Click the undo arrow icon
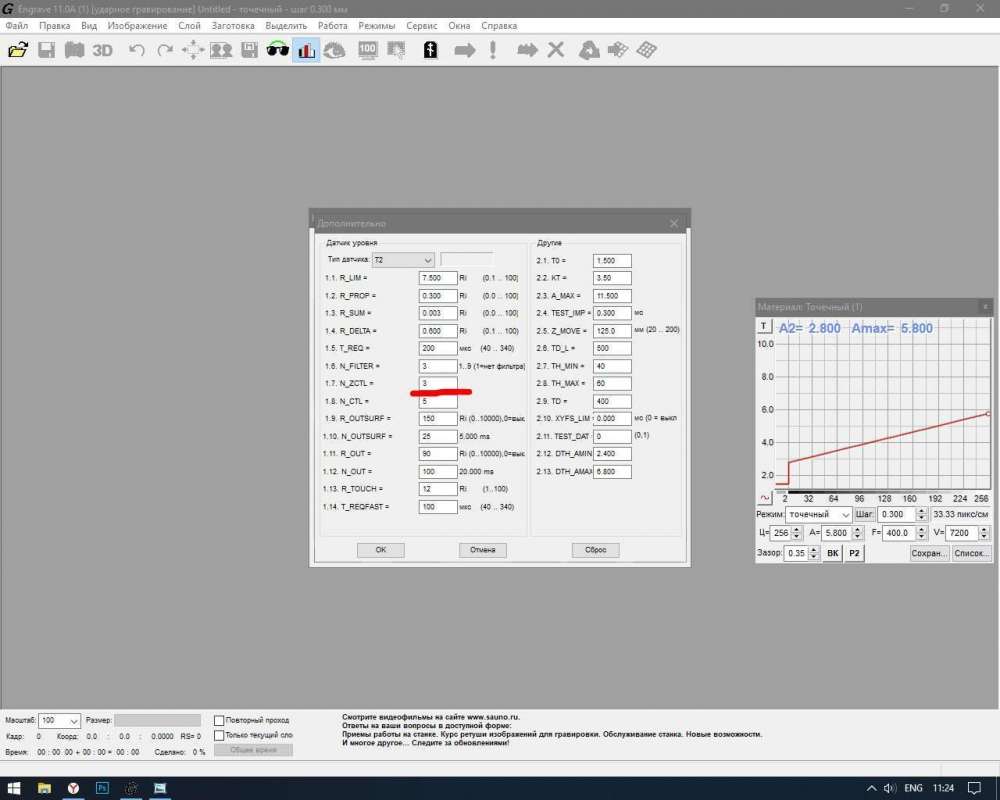 137,50
